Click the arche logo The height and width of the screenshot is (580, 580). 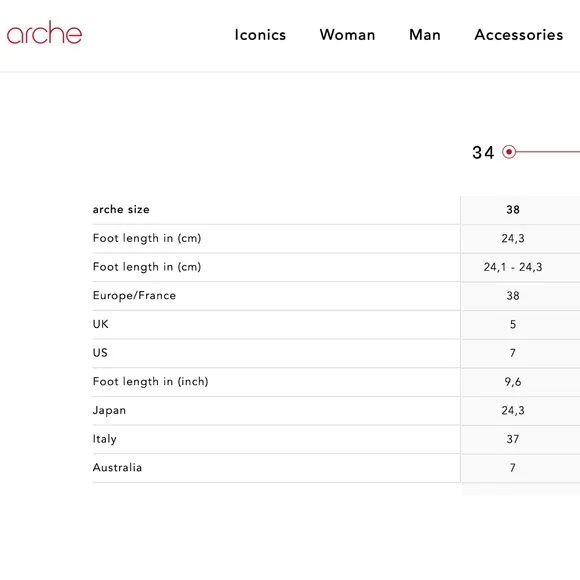44,33
